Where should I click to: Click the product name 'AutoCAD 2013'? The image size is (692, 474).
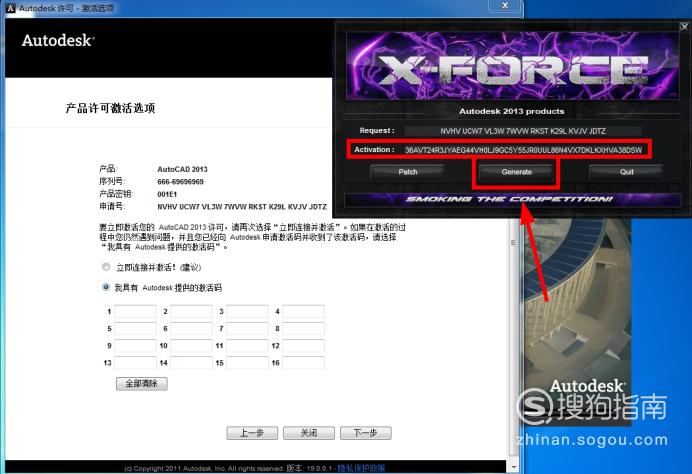pyautogui.click(x=182, y=169)
